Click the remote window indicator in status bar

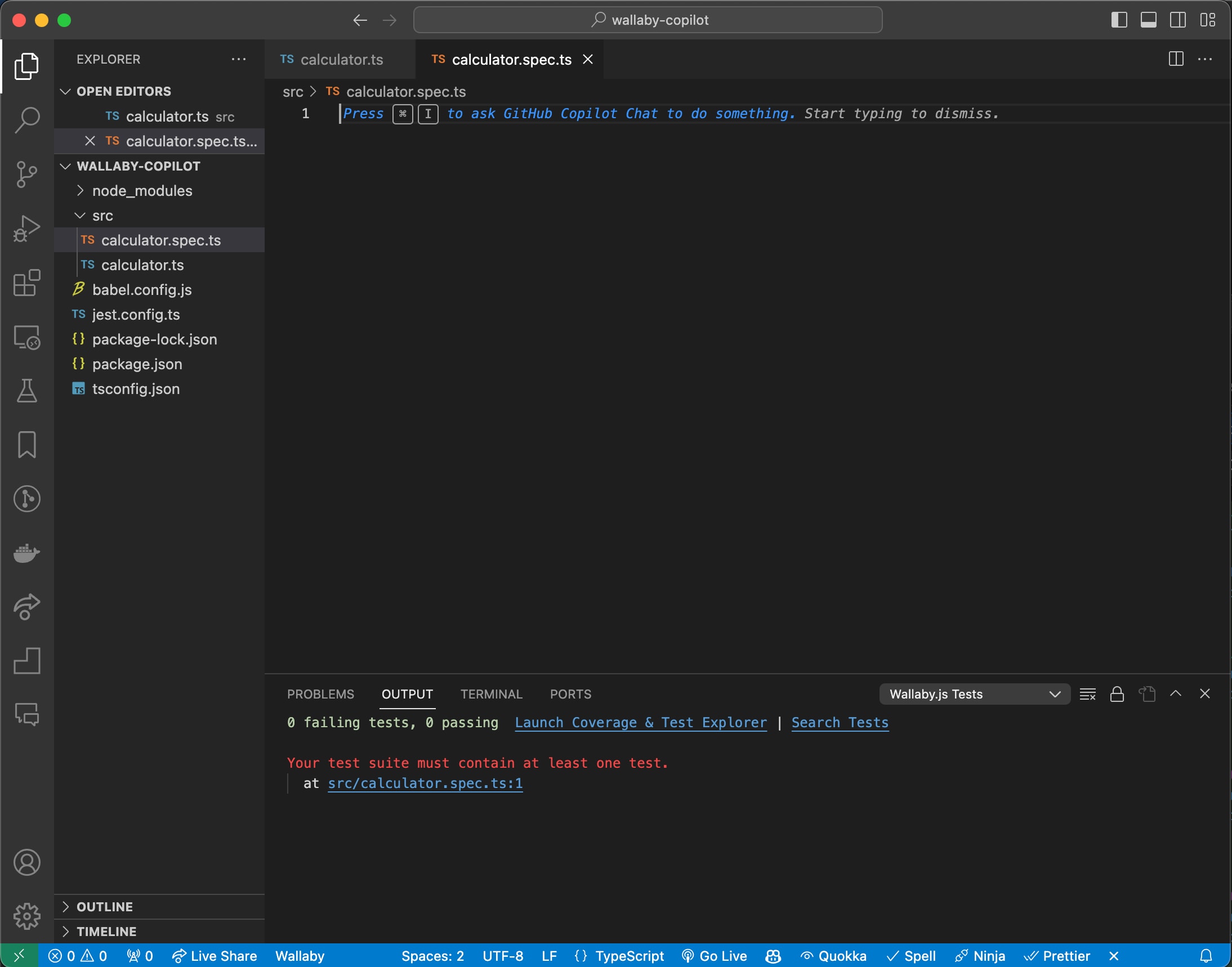[19, 956]
